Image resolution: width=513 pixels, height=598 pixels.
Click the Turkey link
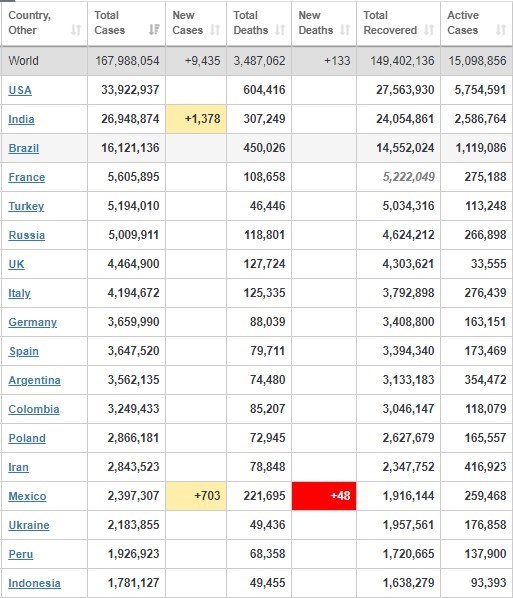click(26, 206)
